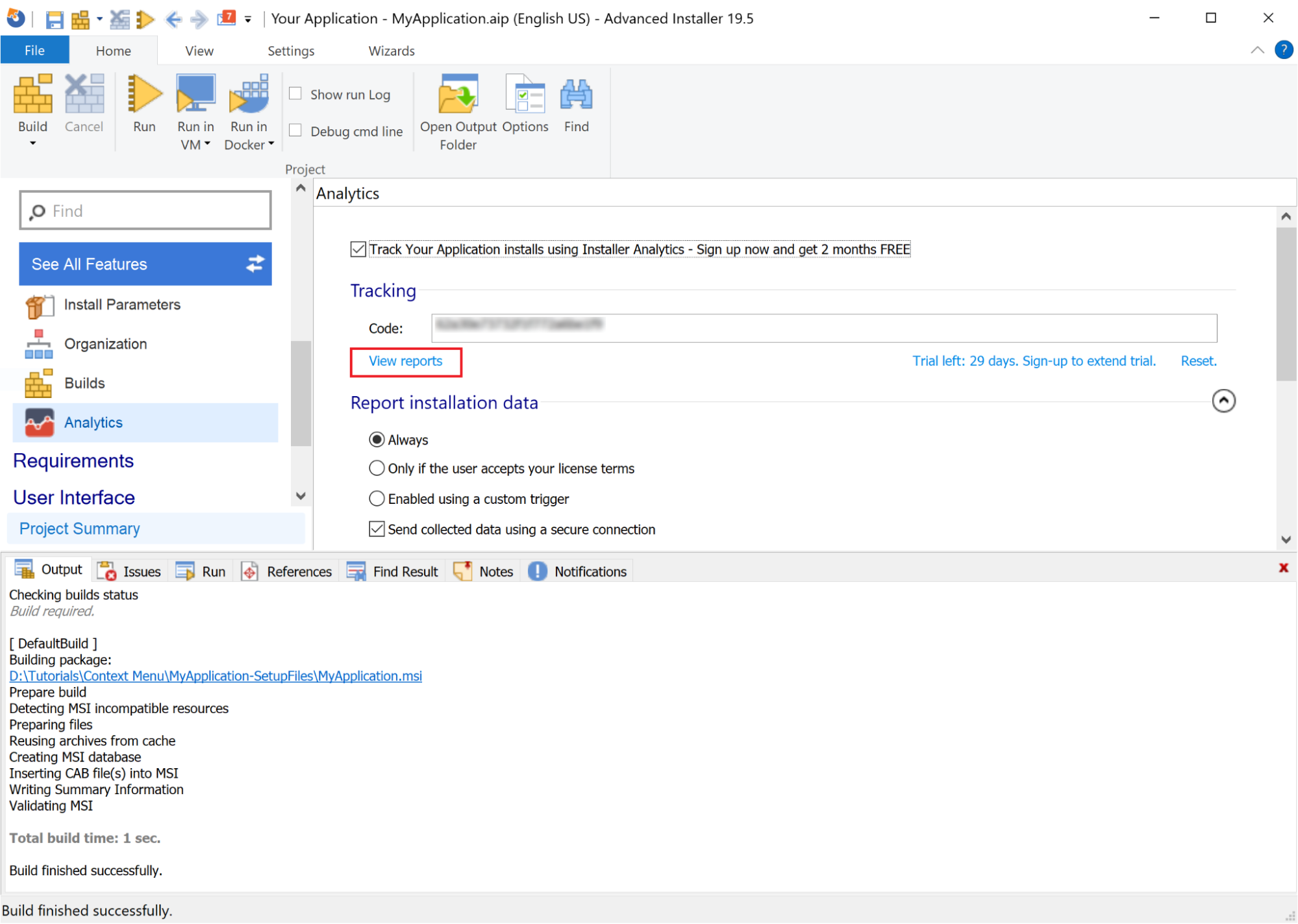Click the Find search field in sidebar
The height and width of the screenshot is (924, 1298).
tap(145, 210)
